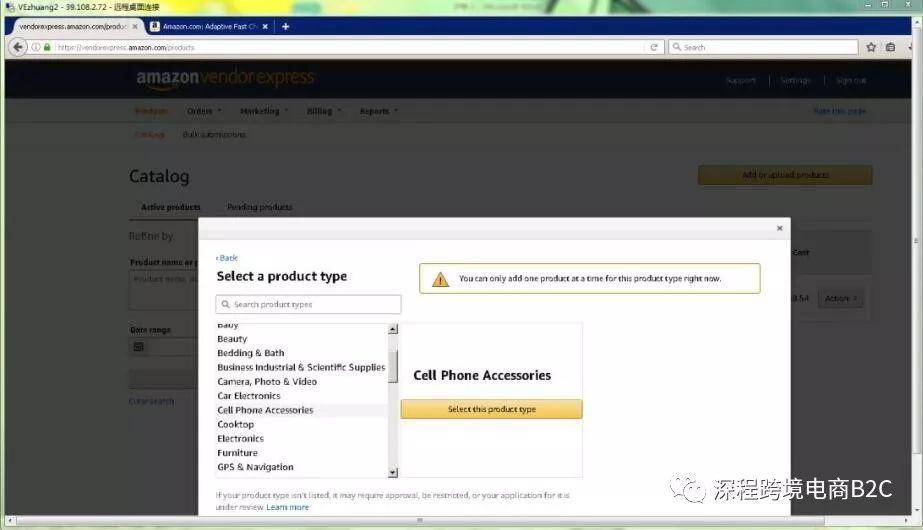Close the product type dialog with X
This screenshot has width=923, height=530.
coord(779,228)
